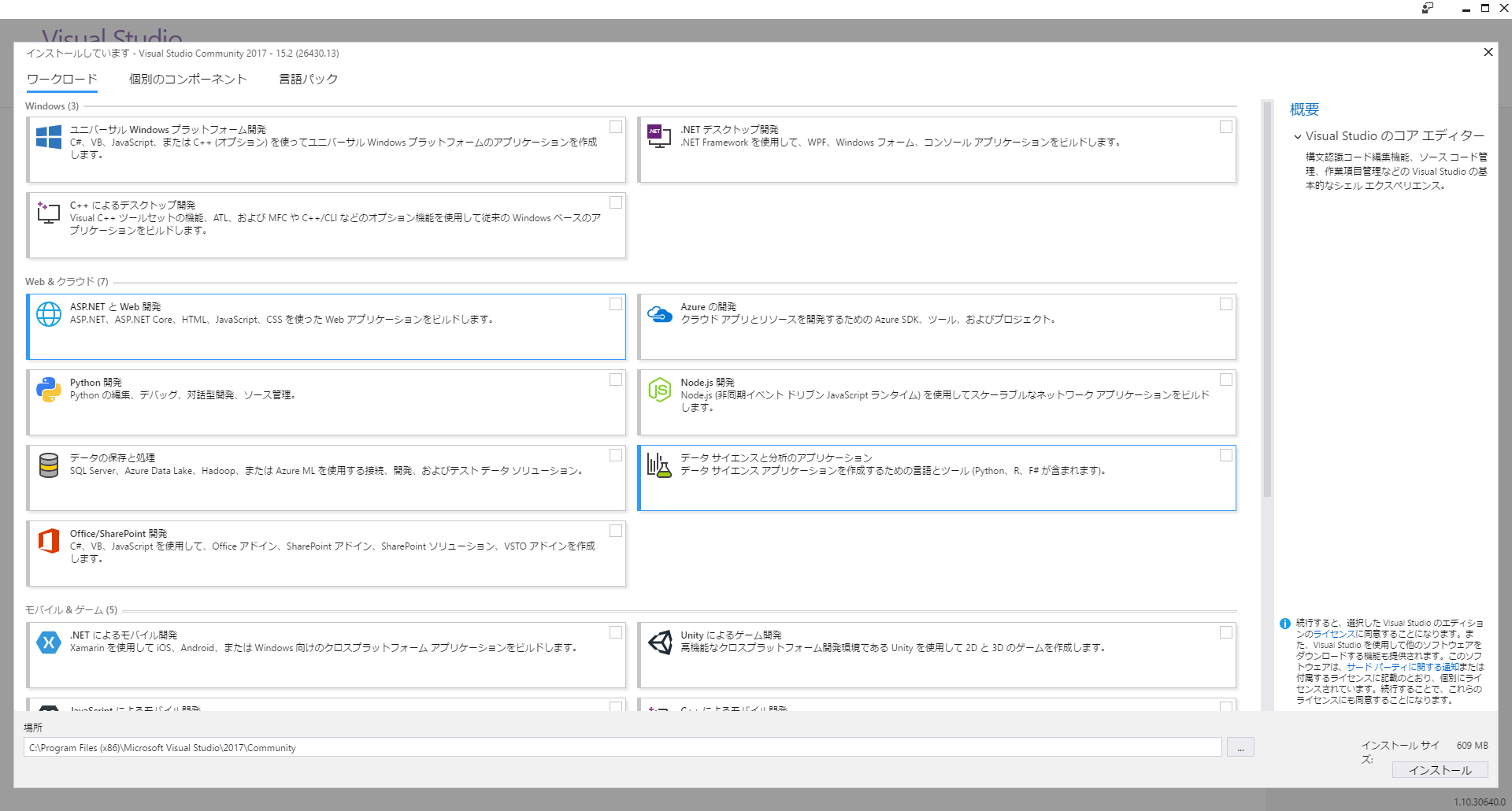Click the .NET desktop development icon
Screen dimensions: 1512x811
659,135
